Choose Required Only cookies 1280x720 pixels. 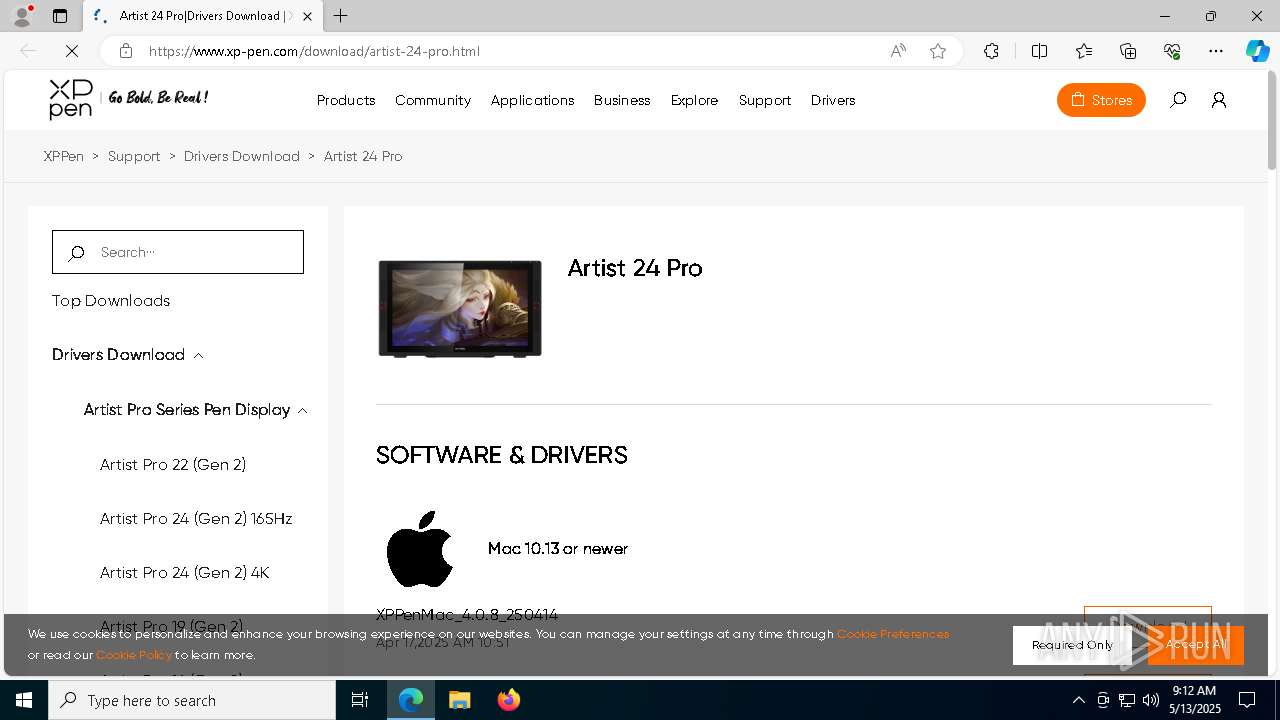coord(1072,645)
